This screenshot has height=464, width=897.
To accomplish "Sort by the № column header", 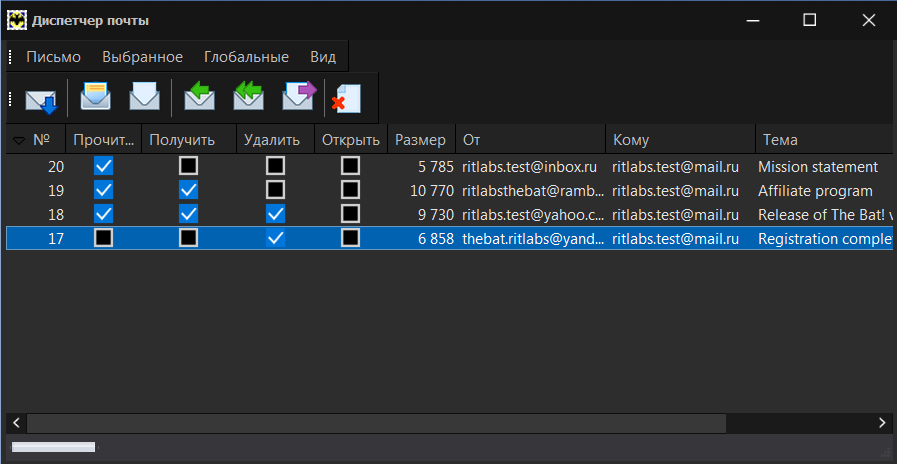I will point(35,140).
